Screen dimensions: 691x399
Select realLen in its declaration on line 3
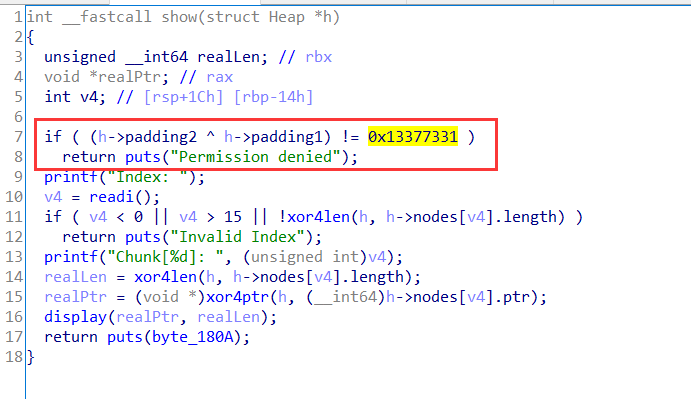coord(232,57)
